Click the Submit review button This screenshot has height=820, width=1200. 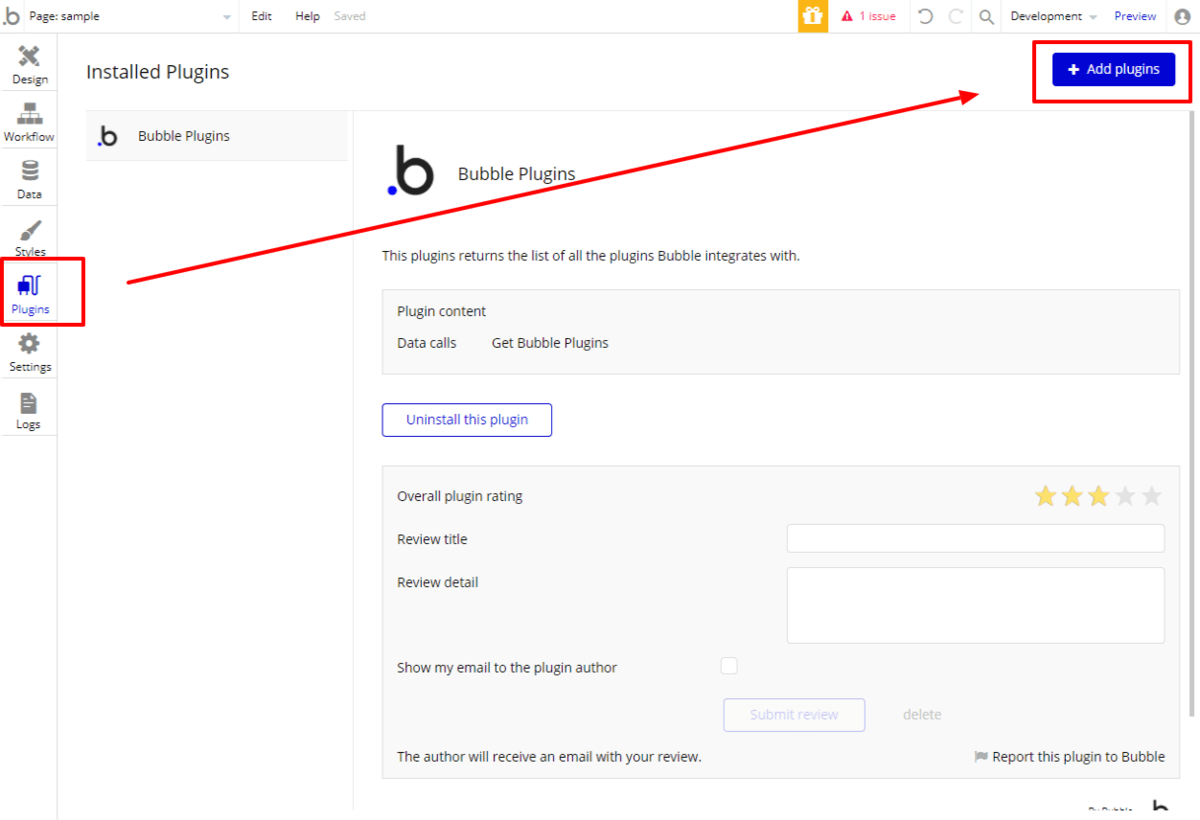[x=794, y=715]
